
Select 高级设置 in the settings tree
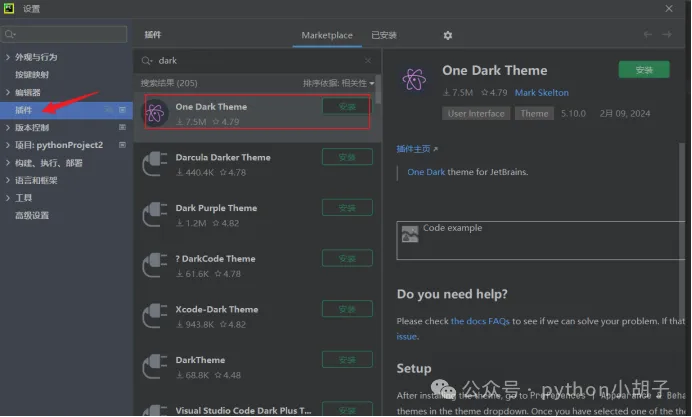click(32, 215)
